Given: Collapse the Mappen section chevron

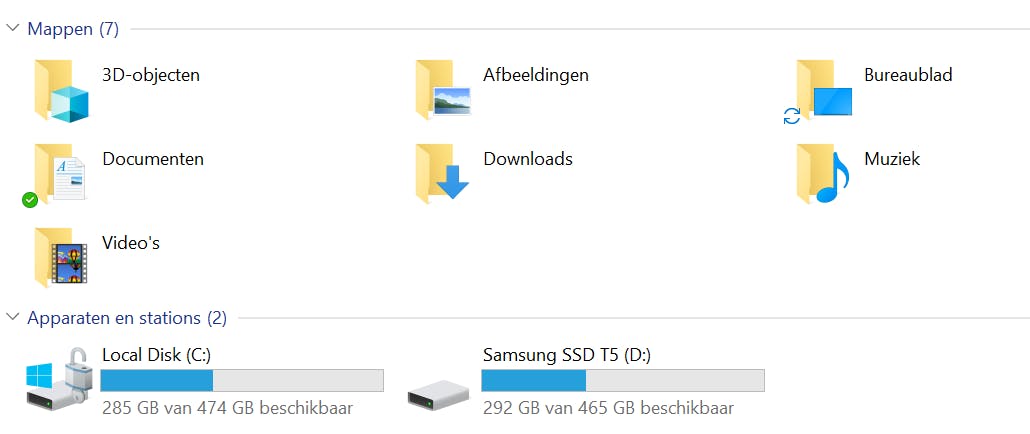Looking at the screenshot, I should pyautogui.click(x=13, y=29).
